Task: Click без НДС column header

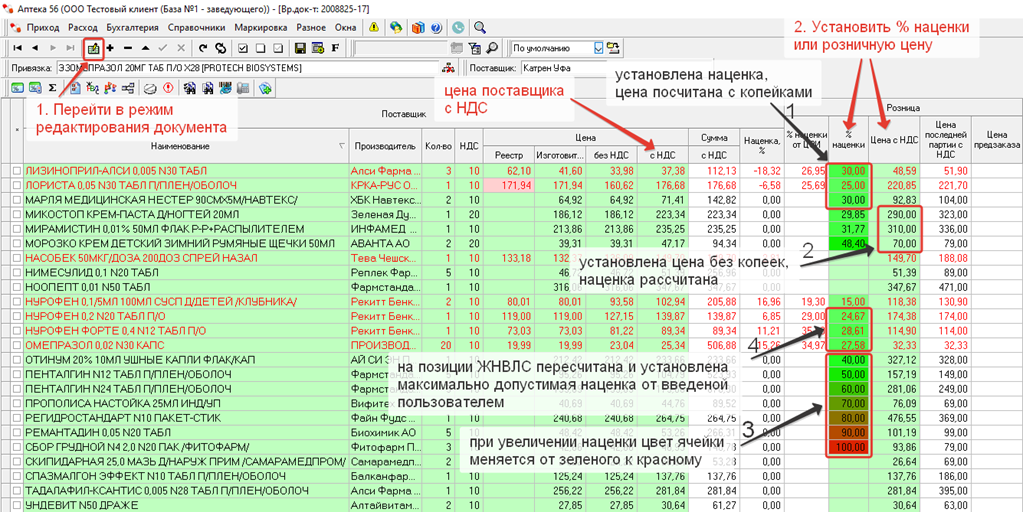Action: pos(612,155)
